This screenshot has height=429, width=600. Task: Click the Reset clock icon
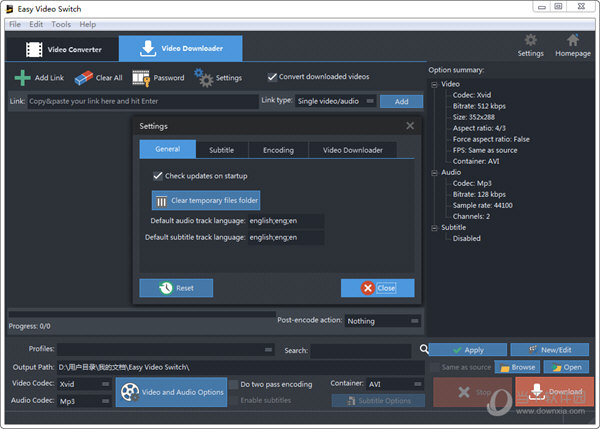[x=166, y=288]
